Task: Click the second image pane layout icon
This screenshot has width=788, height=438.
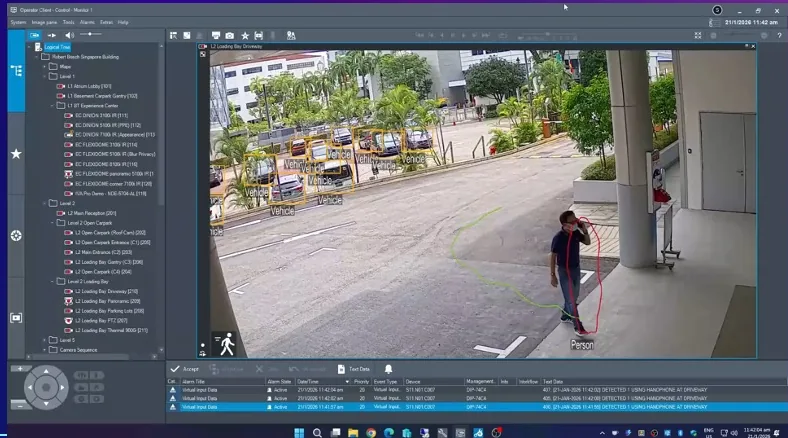Action: (186, 35)
